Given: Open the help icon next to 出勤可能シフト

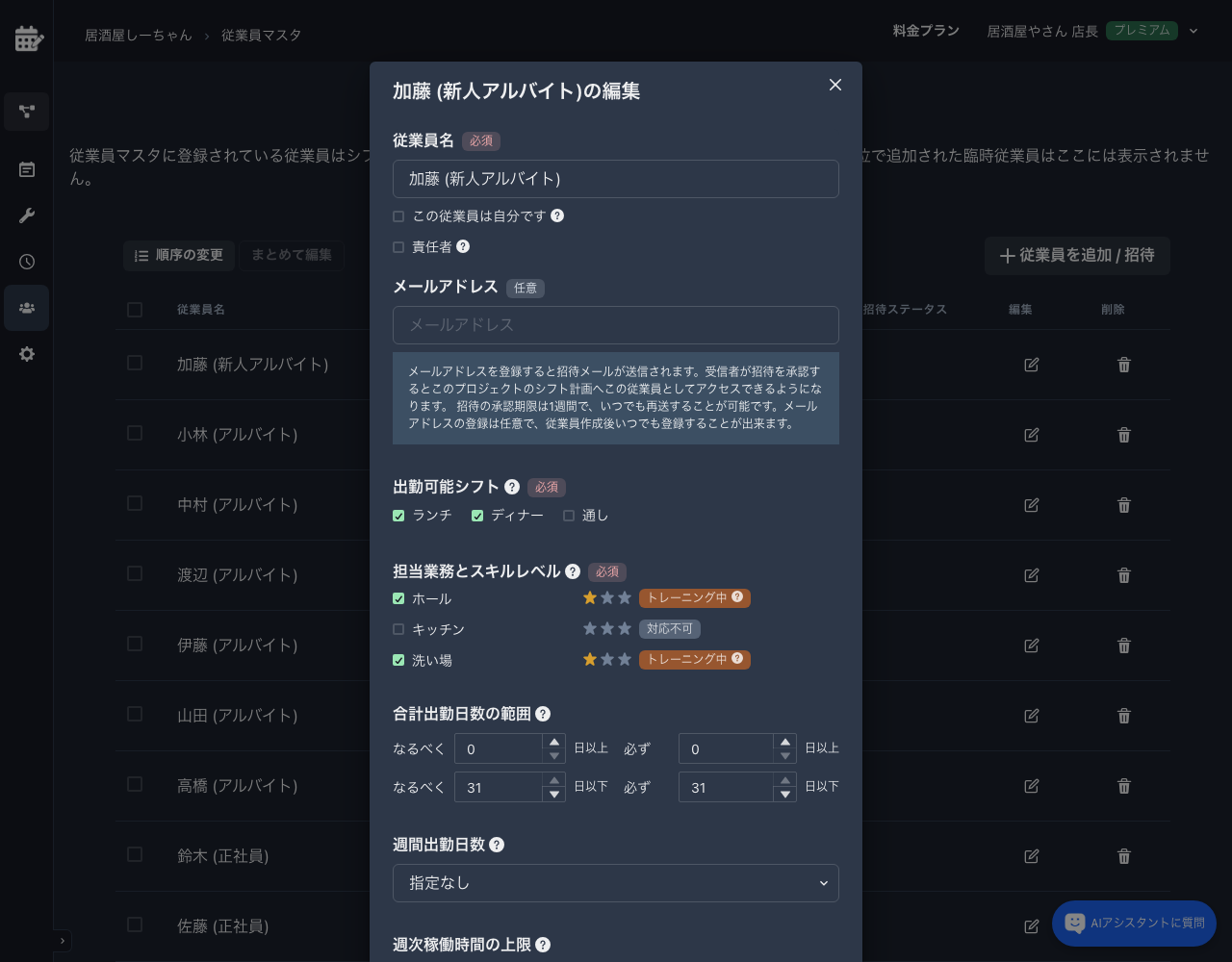Looking at the screenshot, I should (x=511, y=487).
